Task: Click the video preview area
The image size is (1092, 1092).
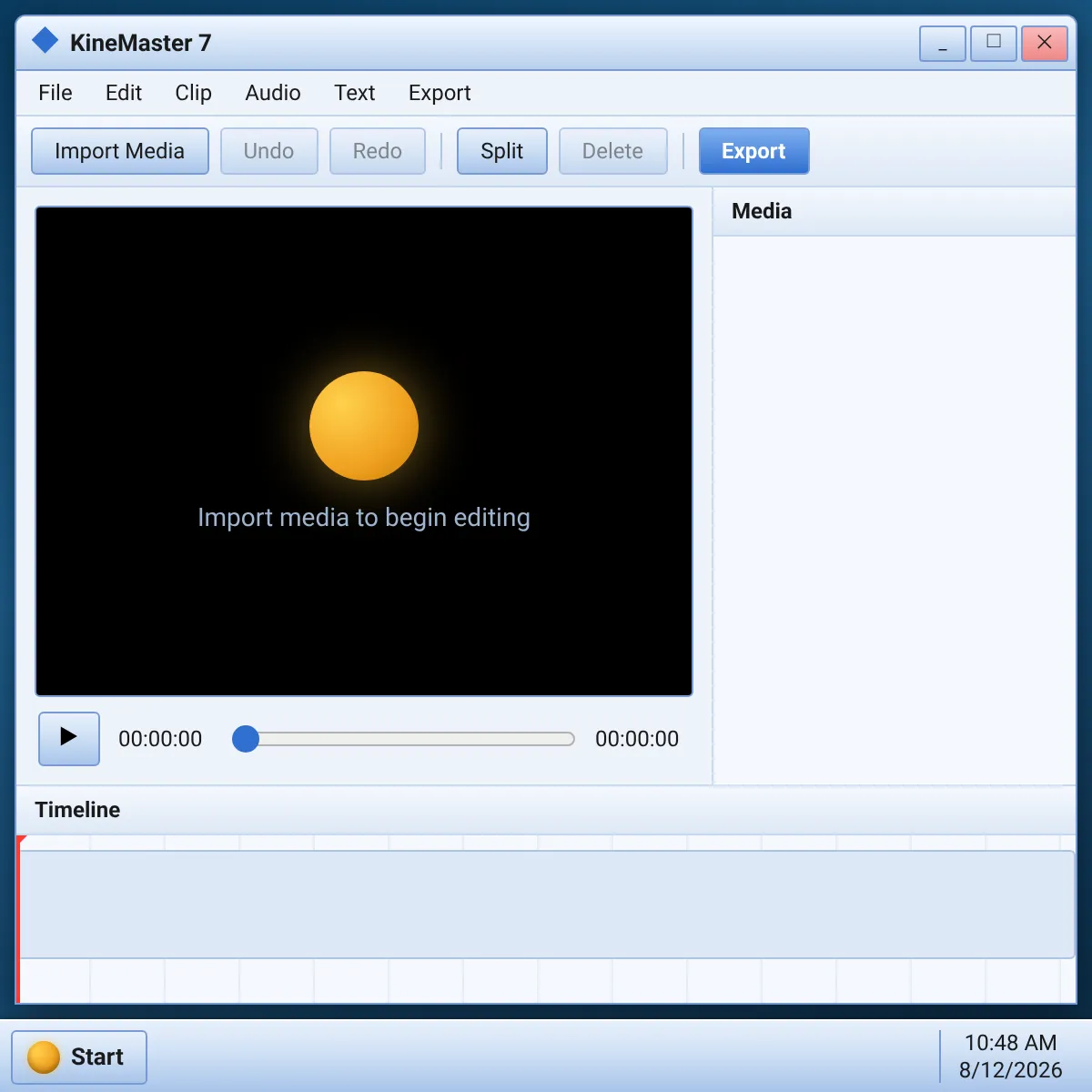Action: 364,451
